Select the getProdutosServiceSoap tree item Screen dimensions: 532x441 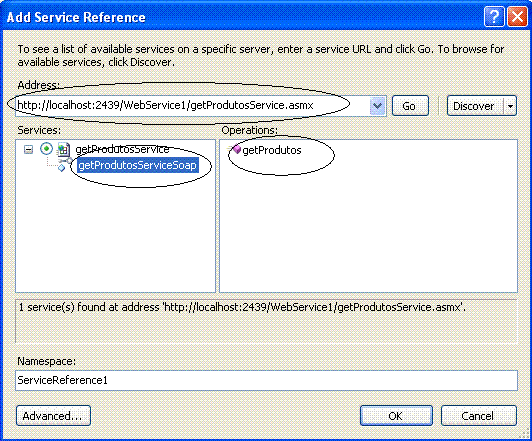(137, 165)
